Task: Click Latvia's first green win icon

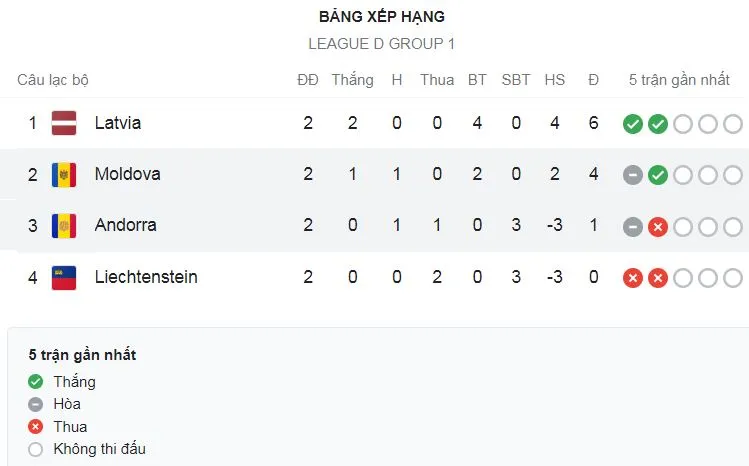Action: (x=632, y=124)
